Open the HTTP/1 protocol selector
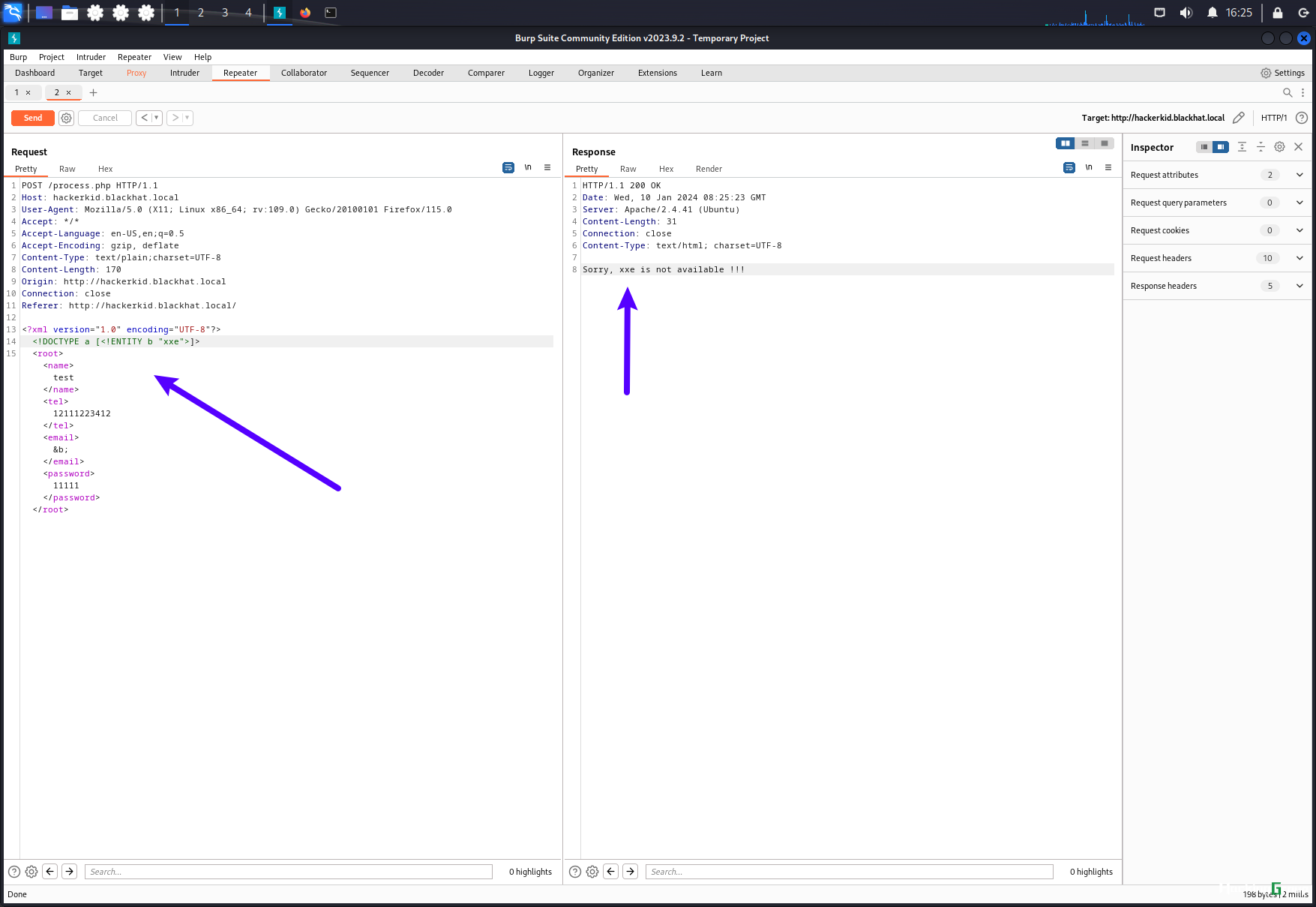 pos(1273,118)
